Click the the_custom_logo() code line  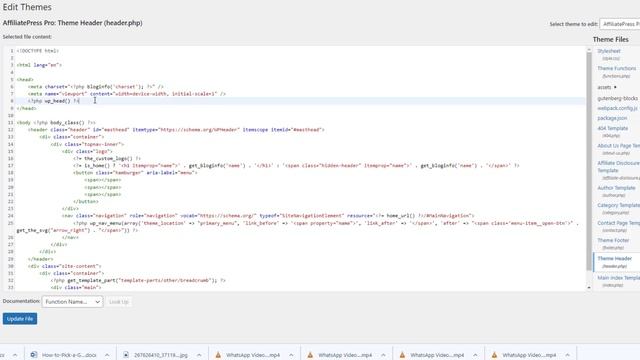[x=107, y=158]
